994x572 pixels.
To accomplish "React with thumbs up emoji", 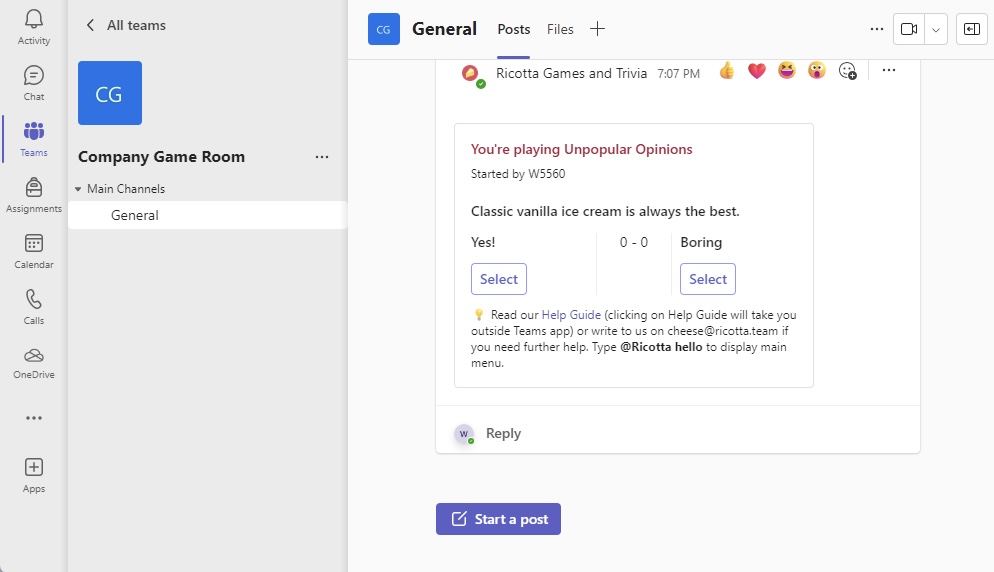I will click(x=727, y=70).
